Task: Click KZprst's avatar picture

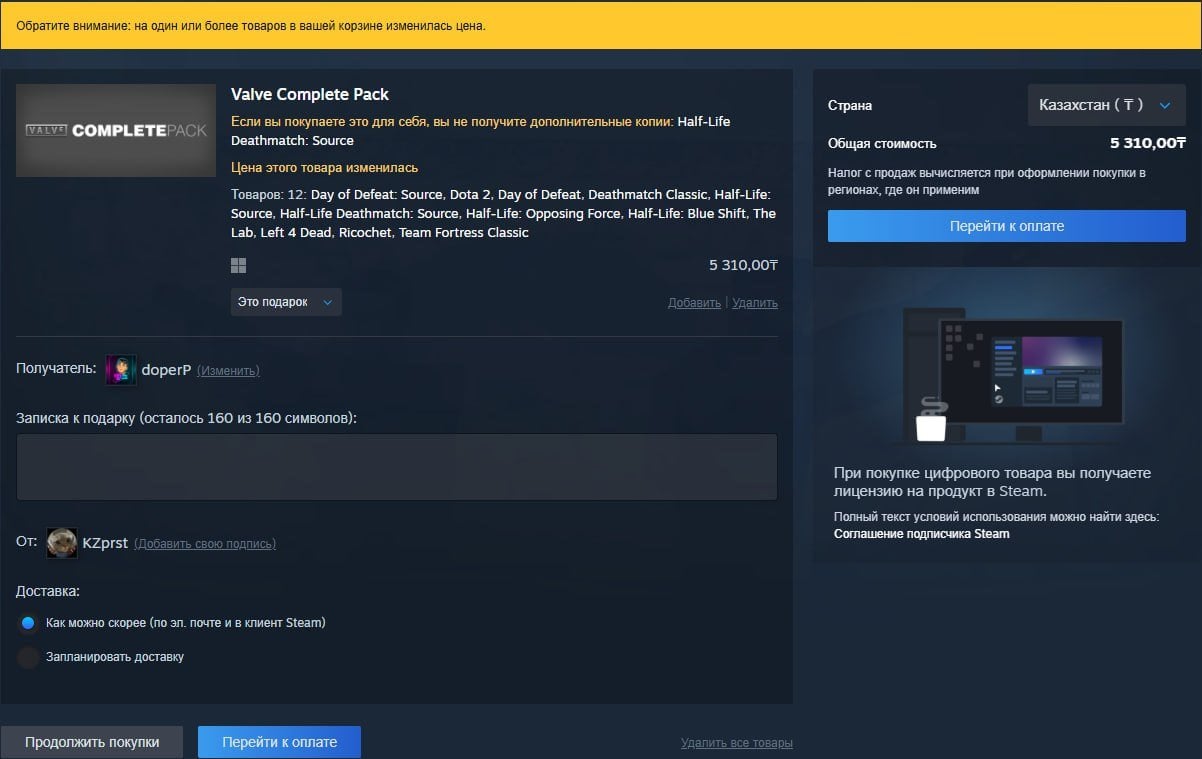Action: 61,542
